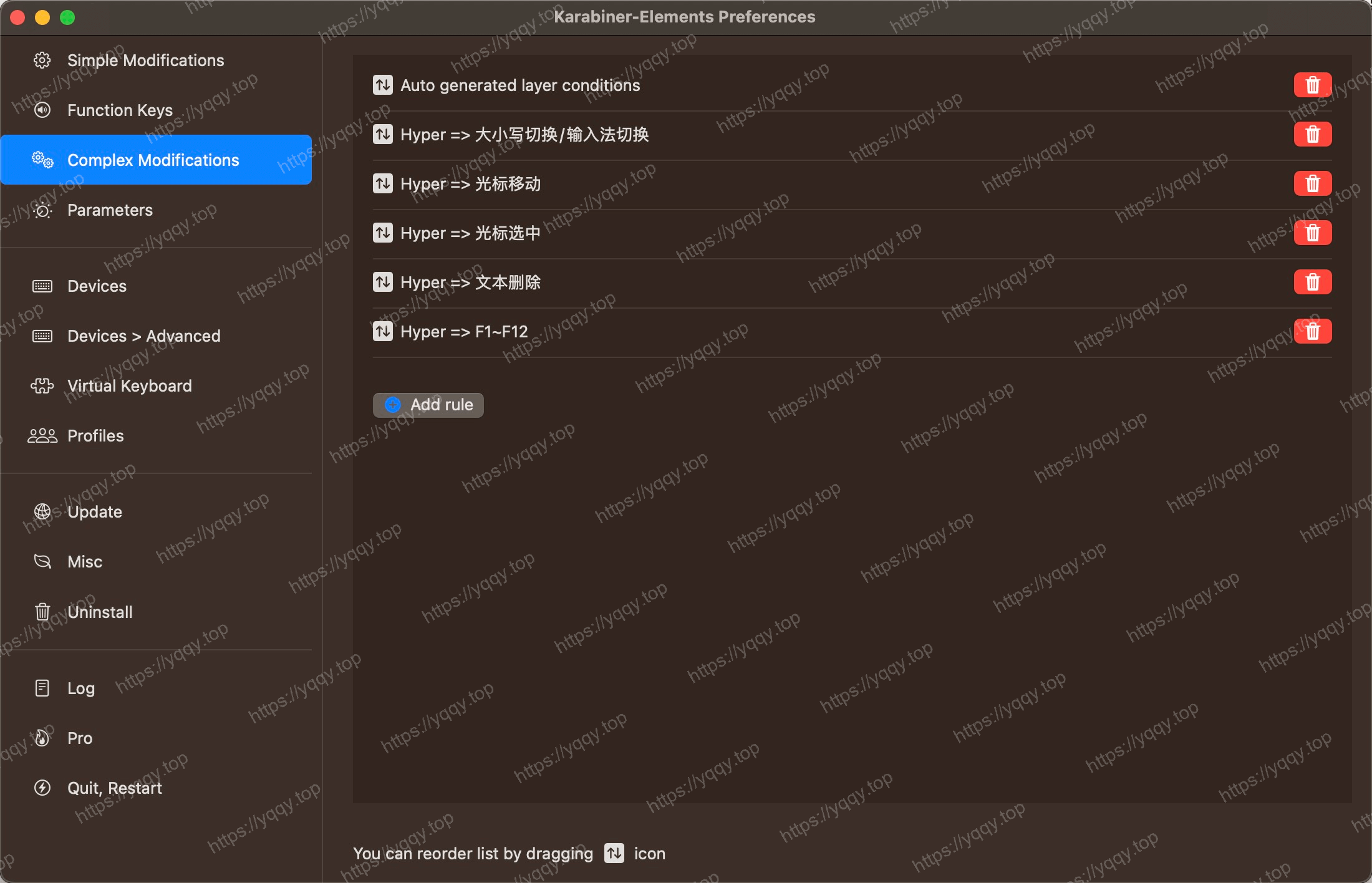Open the Uninstall section
The image size is (1372, 883).
coord(157,612)
